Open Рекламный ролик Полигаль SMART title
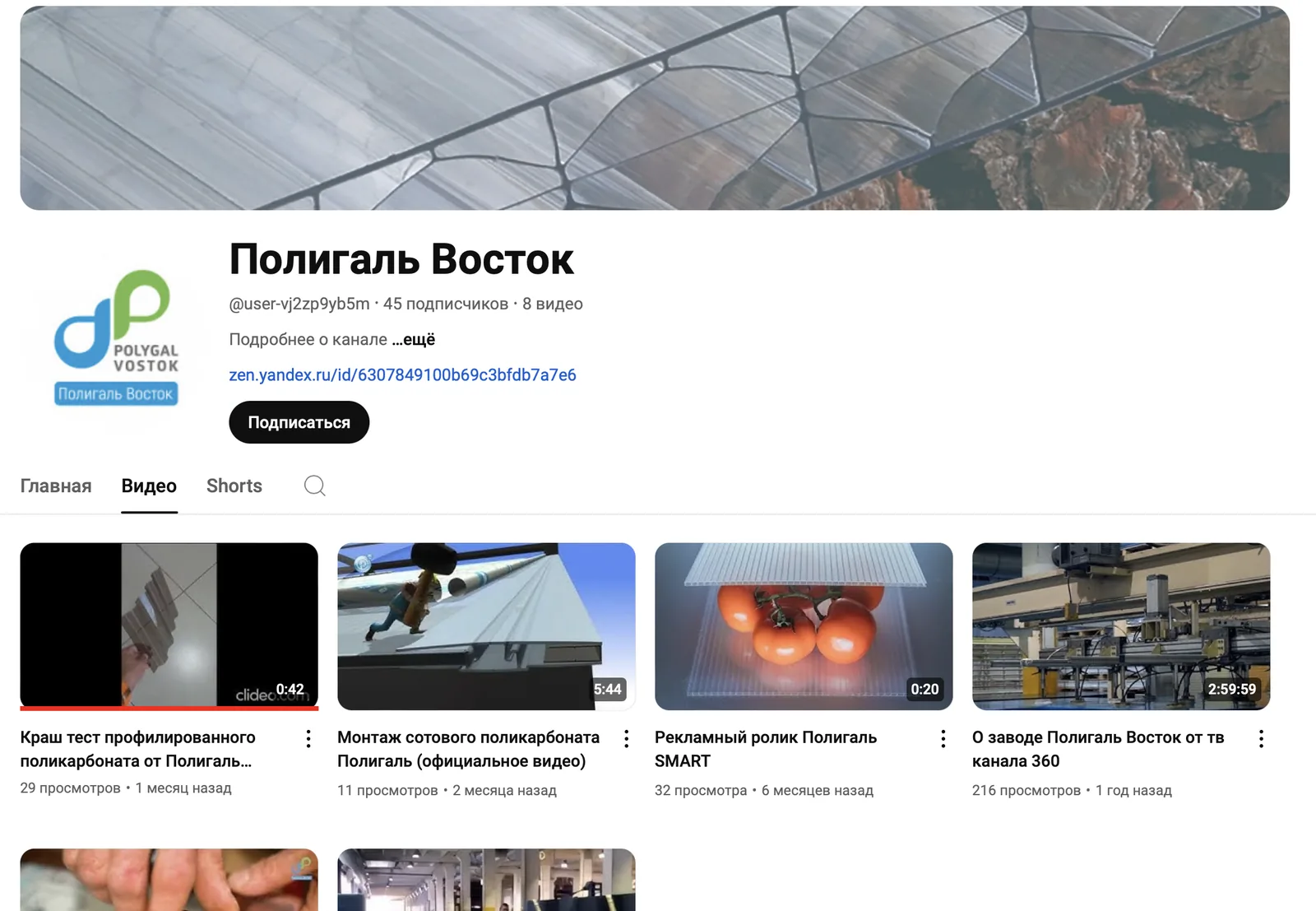The image size is (1316, 911). (766, 749)
